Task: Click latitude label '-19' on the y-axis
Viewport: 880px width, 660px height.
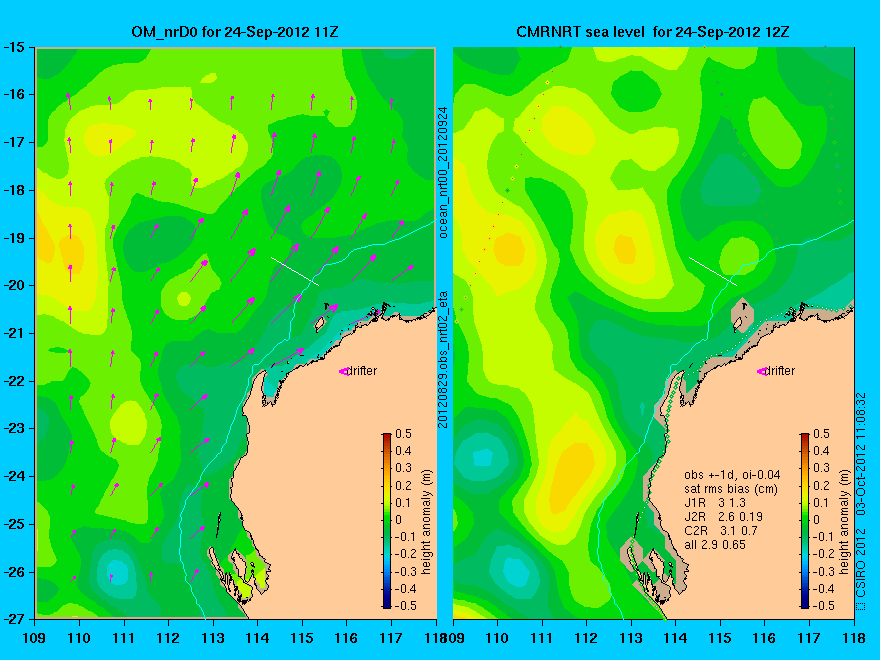Action: (13, 238)
